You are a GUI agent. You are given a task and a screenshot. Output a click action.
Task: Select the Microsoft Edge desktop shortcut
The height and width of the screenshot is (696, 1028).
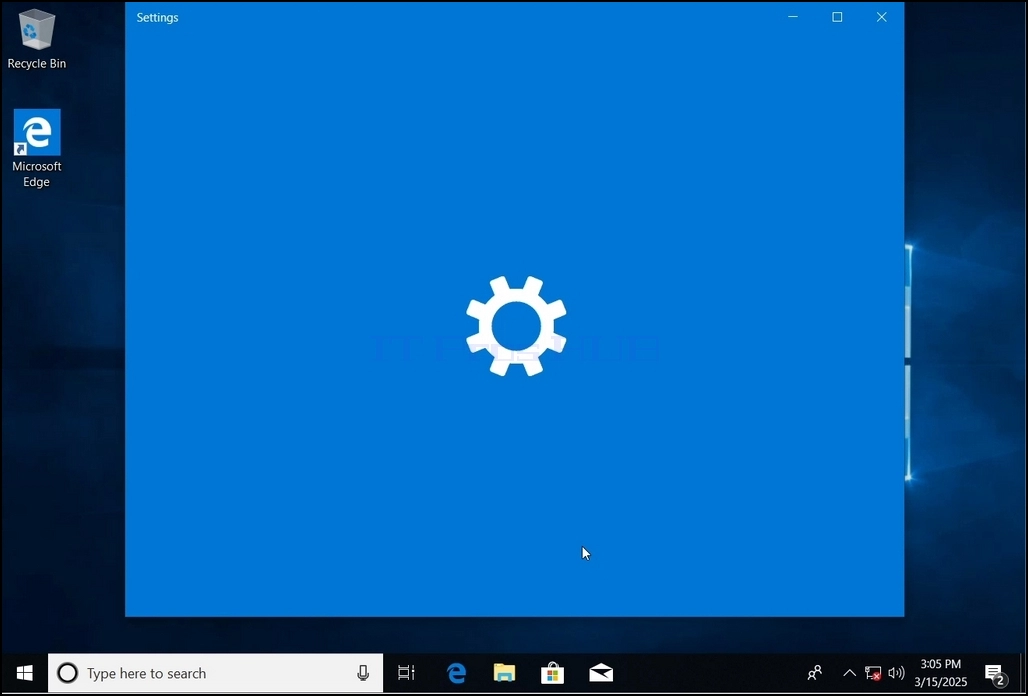coord(37,148)
